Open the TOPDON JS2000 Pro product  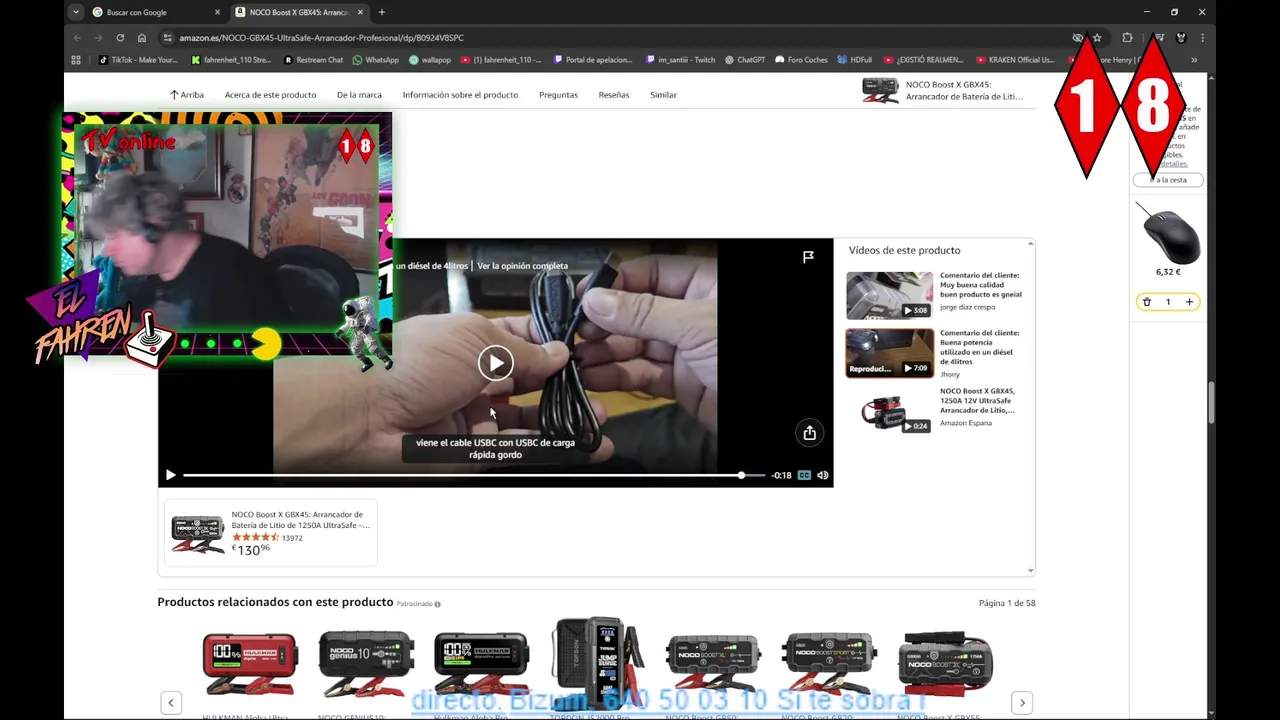tap(598, 662)
